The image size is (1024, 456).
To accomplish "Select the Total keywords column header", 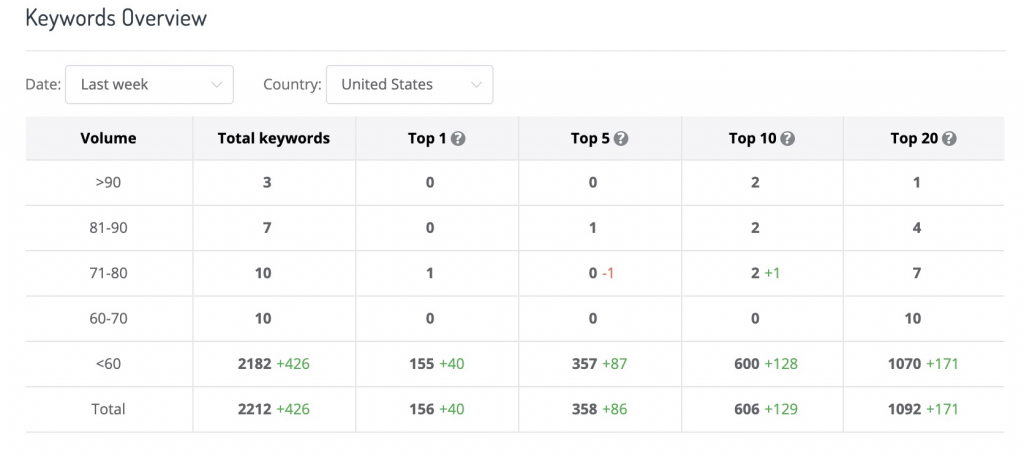I will (x=274, y=138).
